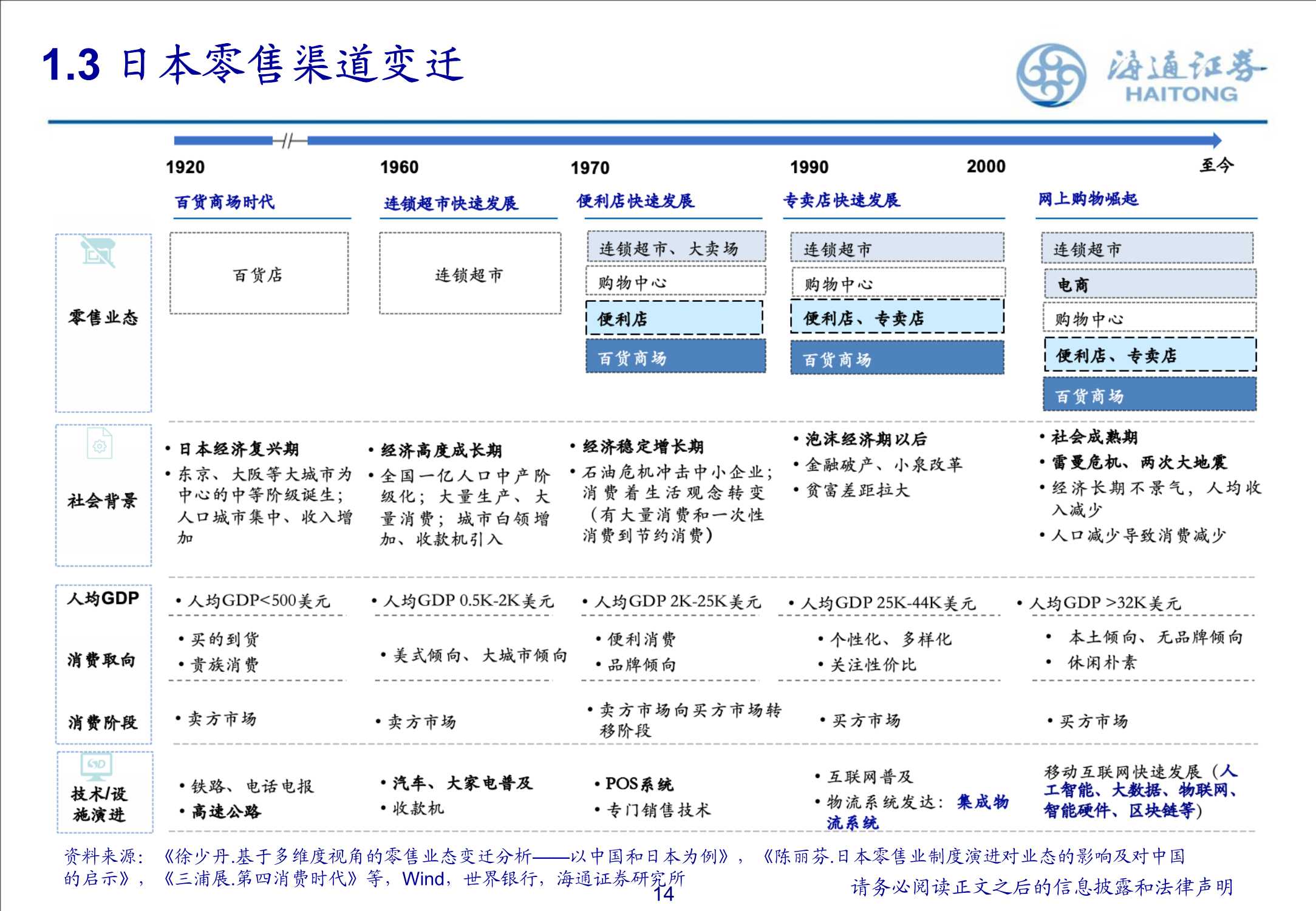
Task: Select the 社会成熟期 bullet
Action: point(1094,437)
